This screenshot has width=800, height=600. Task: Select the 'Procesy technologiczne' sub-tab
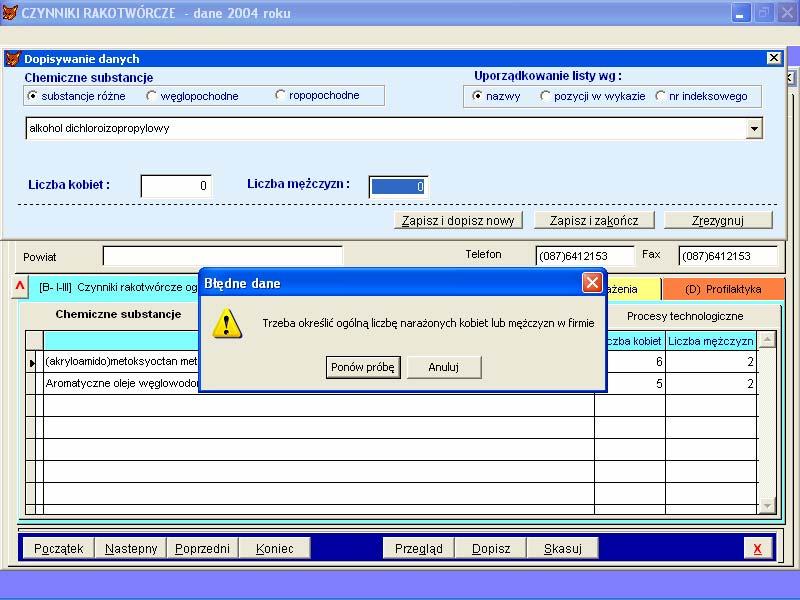click(x=685, y=316)
